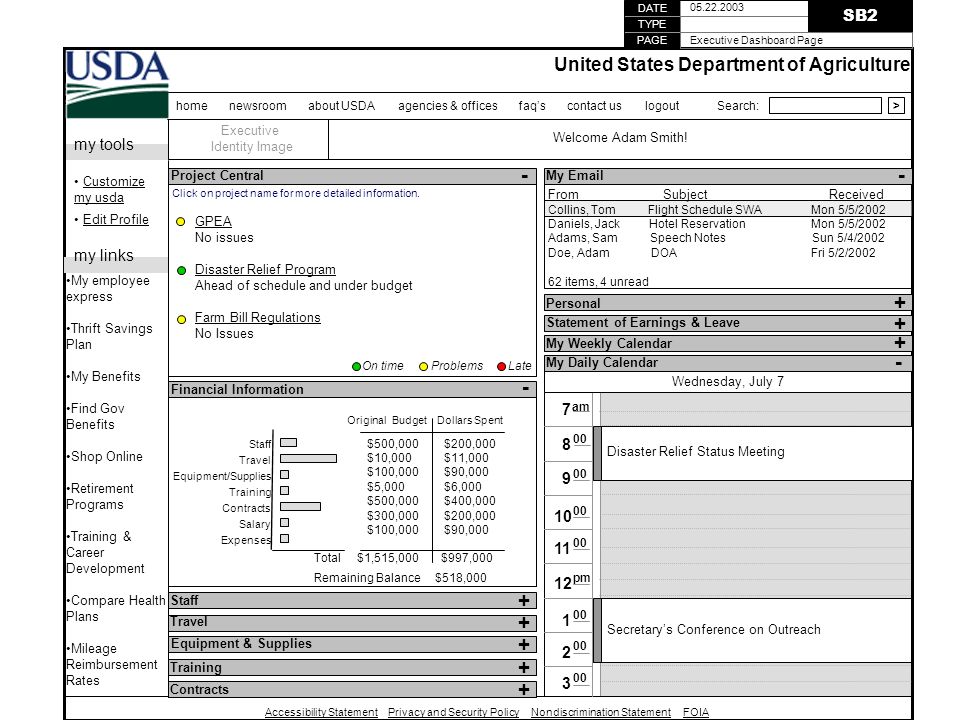
Task: Click the Travel bar in budget chart
Action: [x=309, y=459]
